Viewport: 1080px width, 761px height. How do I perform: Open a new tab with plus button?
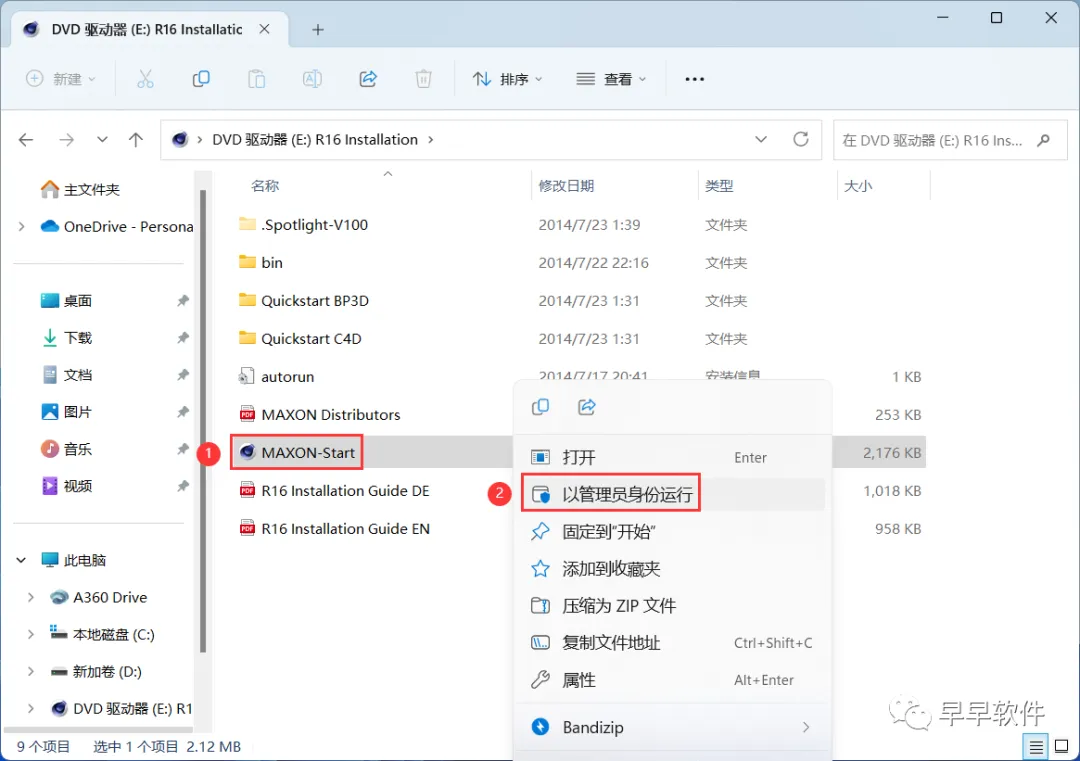pyautogui.click(x=318, y=30)
